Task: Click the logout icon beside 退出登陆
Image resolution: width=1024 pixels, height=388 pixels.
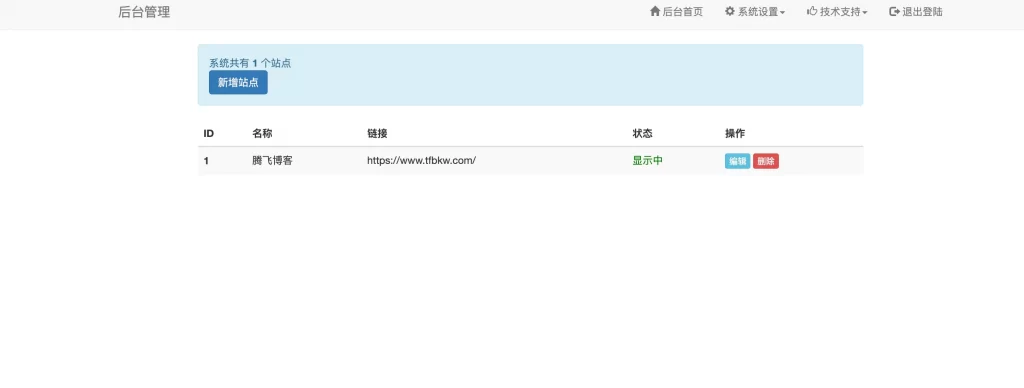Action: click(x=895, y=11)
